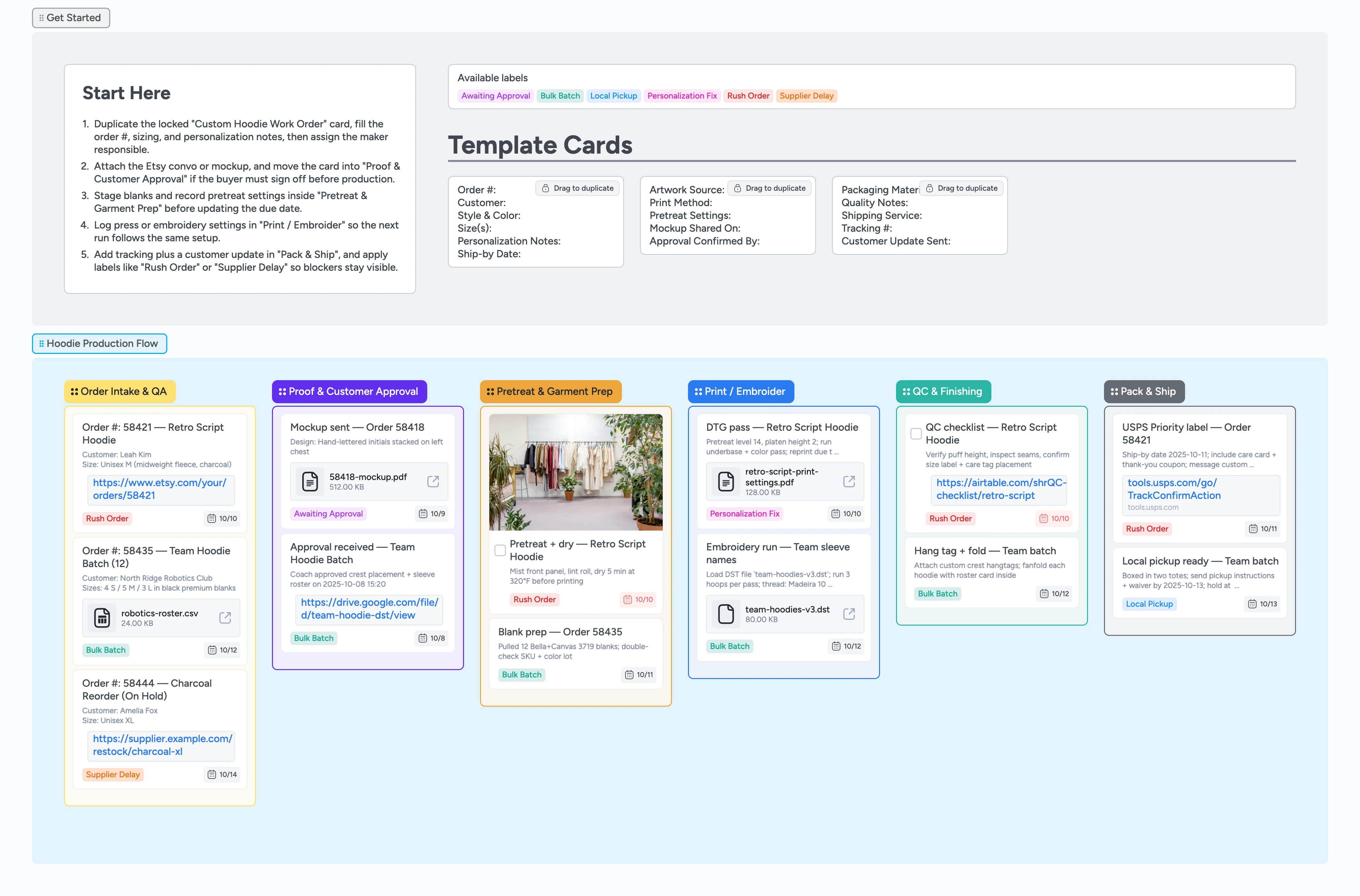This screenshot has width=1360, height=896.
Task: Check the Pretreat + dry Retro Script checkbox
Action: click(500, 550)
